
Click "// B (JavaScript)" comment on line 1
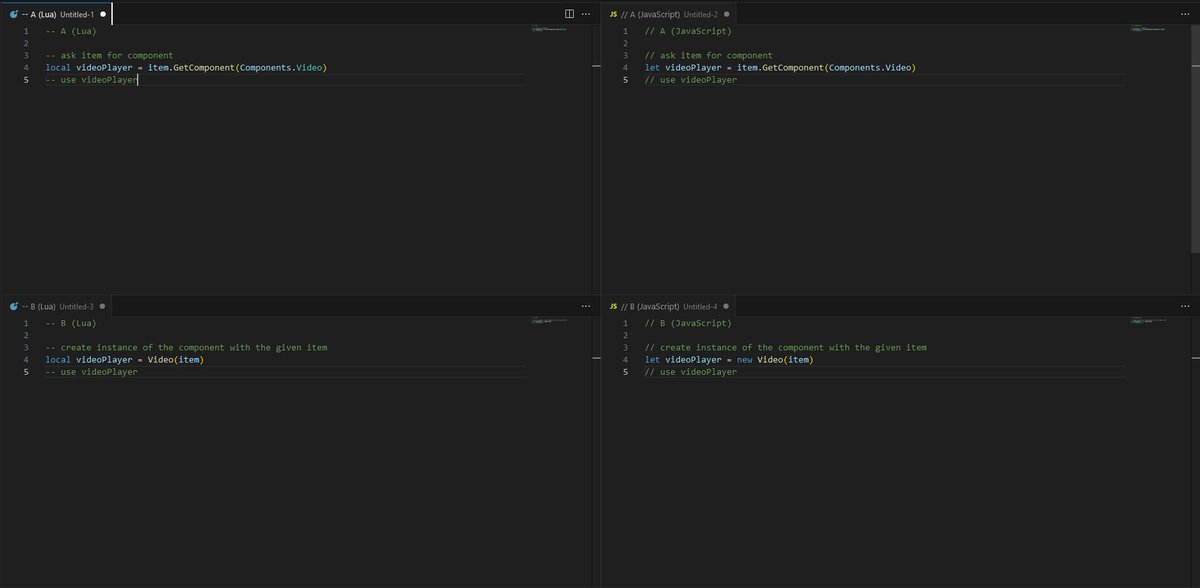[688, 323]
